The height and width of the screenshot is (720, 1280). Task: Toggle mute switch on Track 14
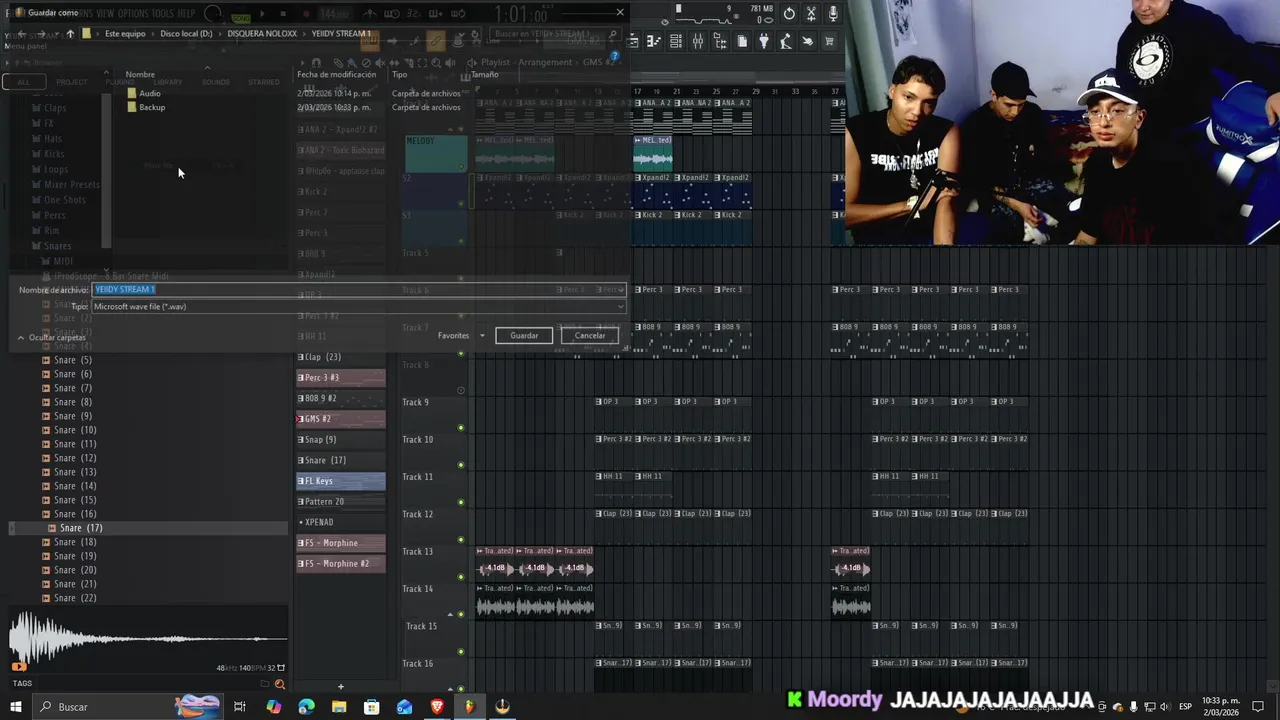click(x=461, y=614)
